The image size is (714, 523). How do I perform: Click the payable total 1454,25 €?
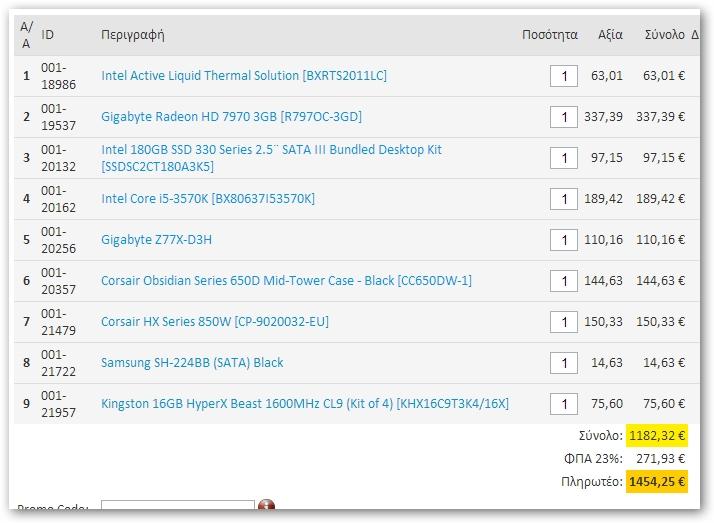tap(657, 482)
